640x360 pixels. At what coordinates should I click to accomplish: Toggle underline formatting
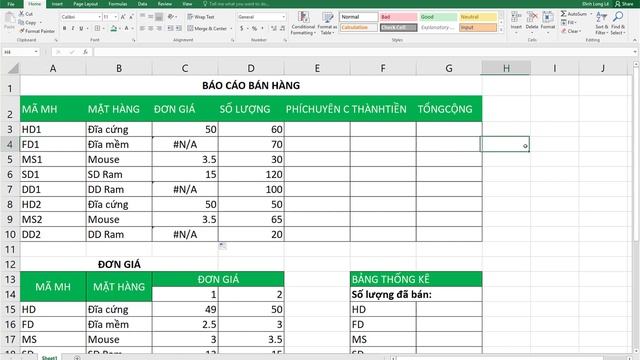pyautogui.click(x=81, y=29)
